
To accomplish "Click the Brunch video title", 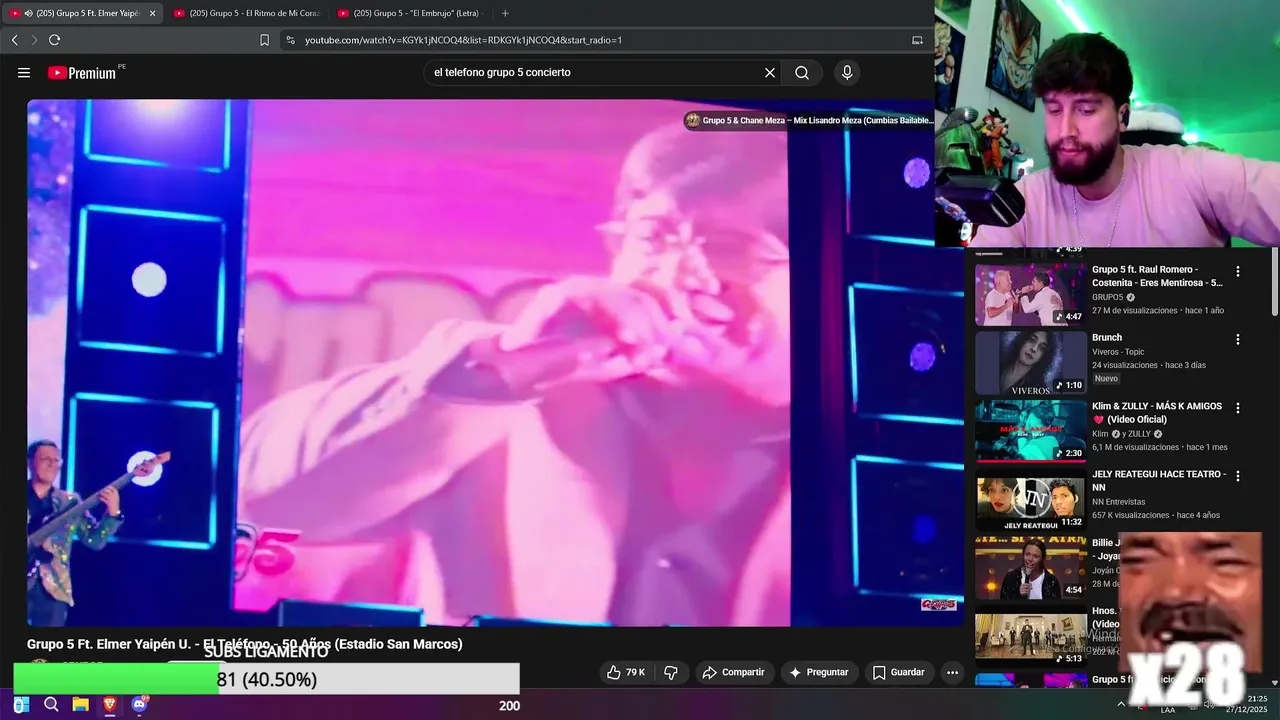I will (1107, 338).
